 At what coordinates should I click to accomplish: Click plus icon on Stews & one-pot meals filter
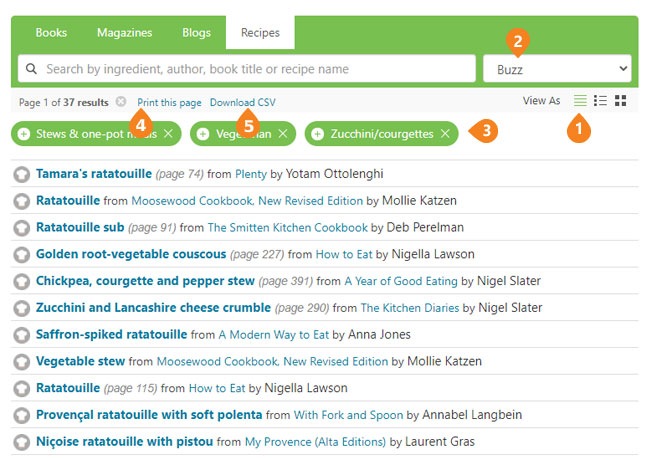(24, 134)
